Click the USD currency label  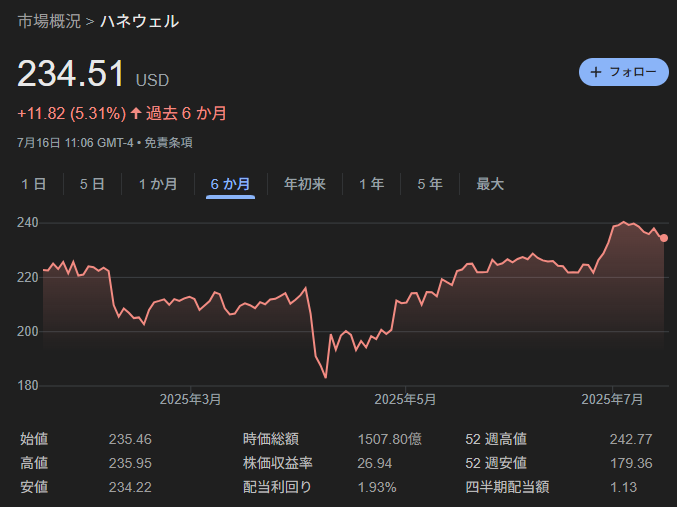click(x=152, y=80)
